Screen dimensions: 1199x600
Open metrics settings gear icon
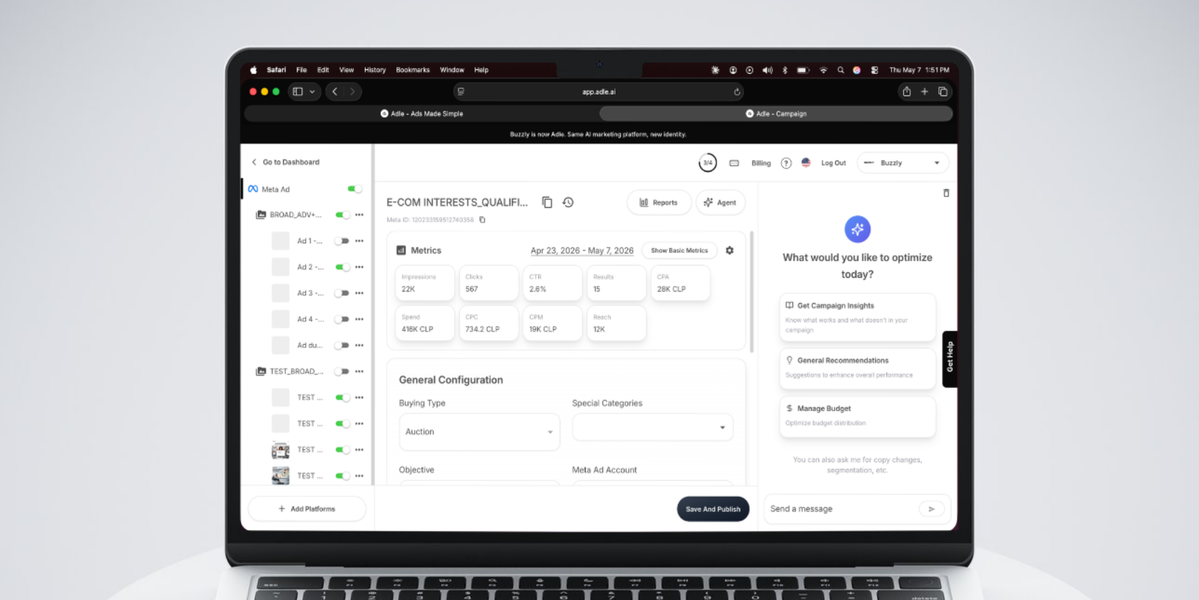[729, 250]
